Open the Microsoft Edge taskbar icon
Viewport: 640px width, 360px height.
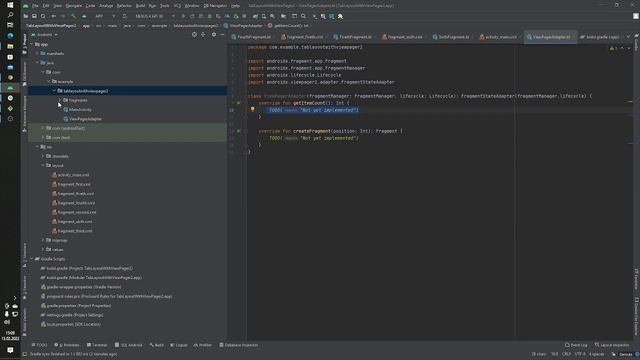coord(10,36)
